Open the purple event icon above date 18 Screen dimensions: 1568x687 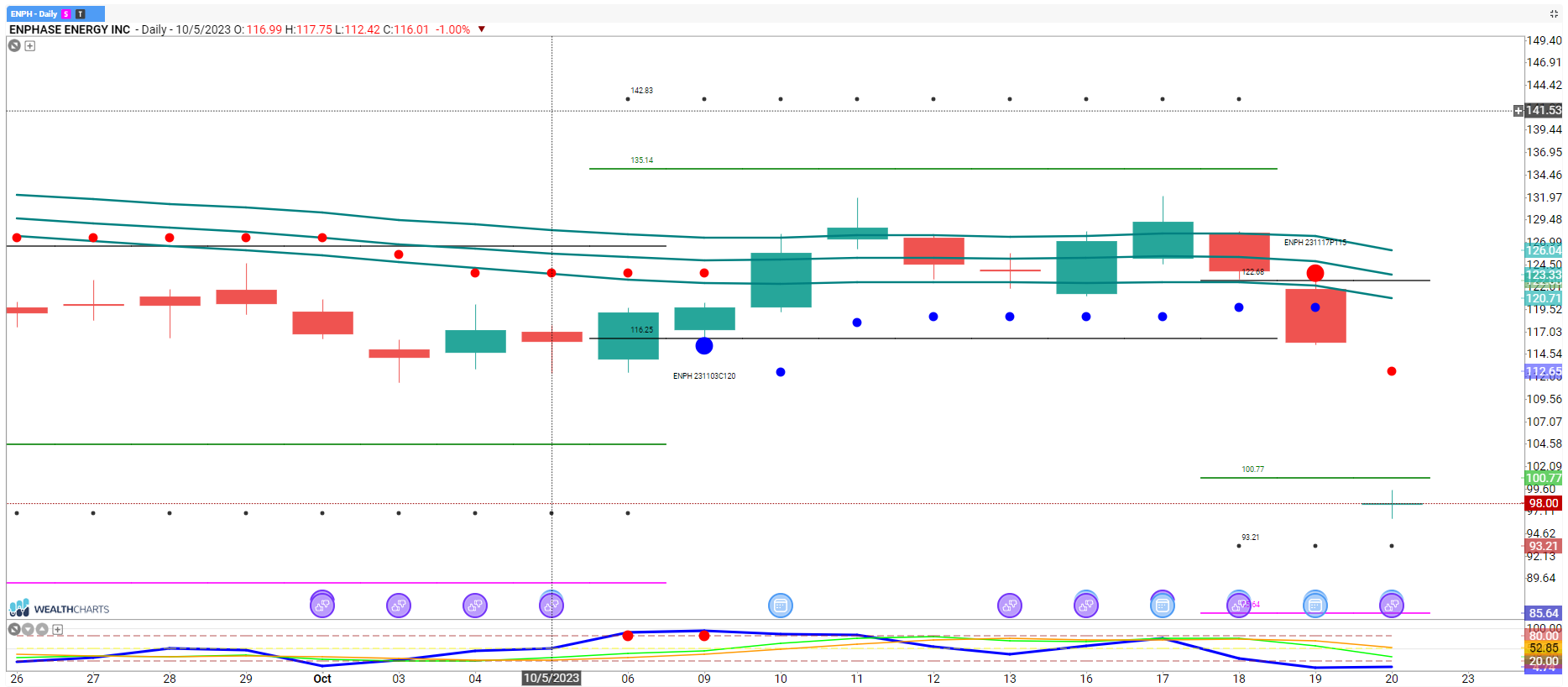pyautogui.click(x=1239, y=605)
